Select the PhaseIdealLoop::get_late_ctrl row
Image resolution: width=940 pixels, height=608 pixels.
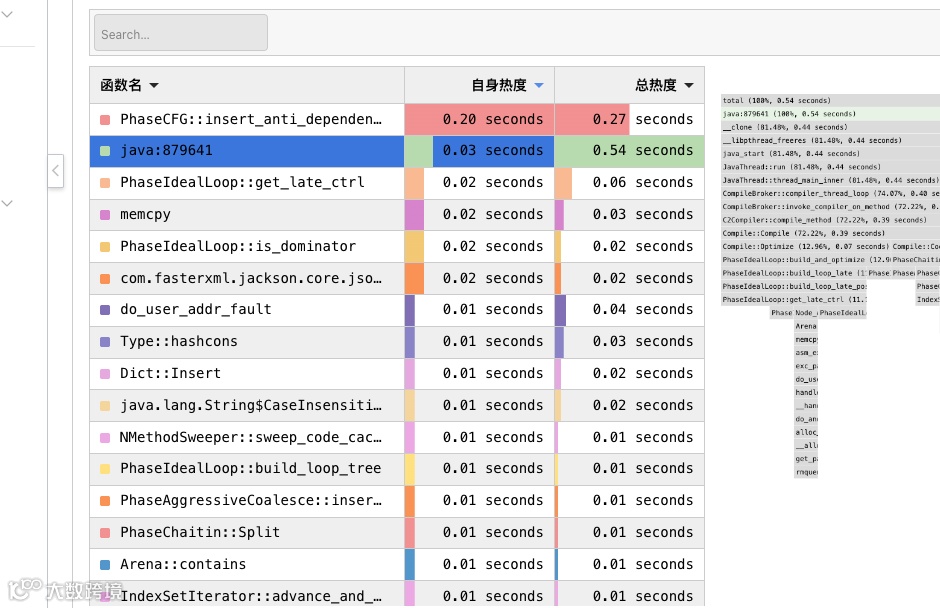pyautogui.click(x=397, y=183)
